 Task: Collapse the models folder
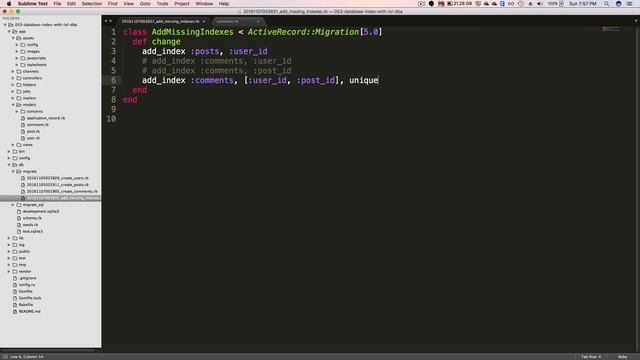tap(13, 104)
